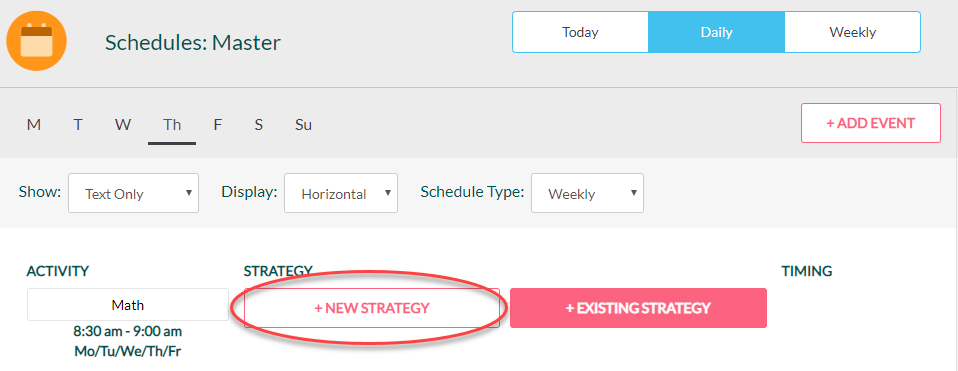Click the orange calendar Schedules icon
This screenshot has width=958, height=371.
tap(37, 42)
